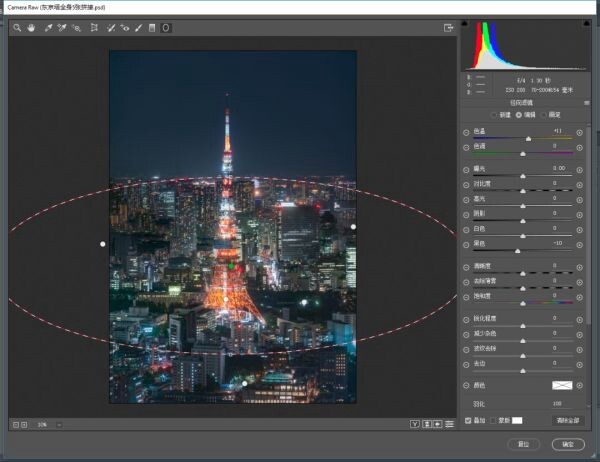Select the Color Sampler tool

[62, 28]
